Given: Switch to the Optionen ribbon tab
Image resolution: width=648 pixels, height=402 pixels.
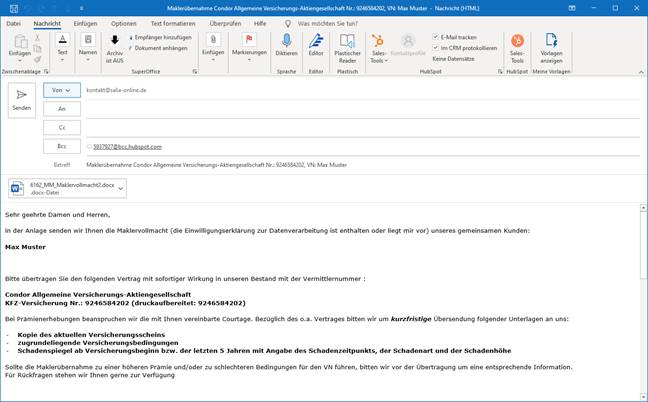Looking at the screenshot, I should (x=124, y=22).
